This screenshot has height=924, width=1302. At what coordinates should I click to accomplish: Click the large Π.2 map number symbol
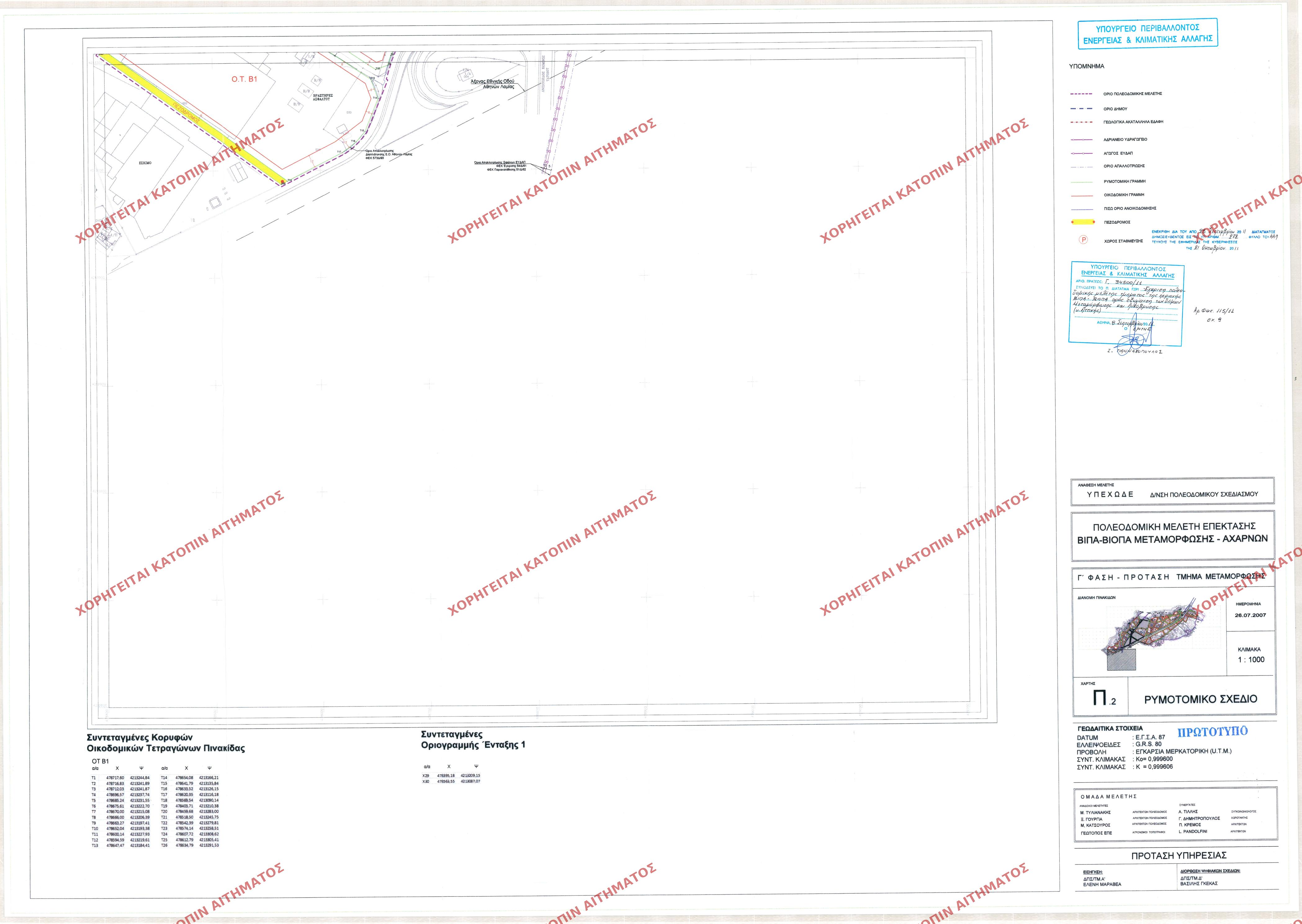pyautogui.click(x=1103, y=698)
